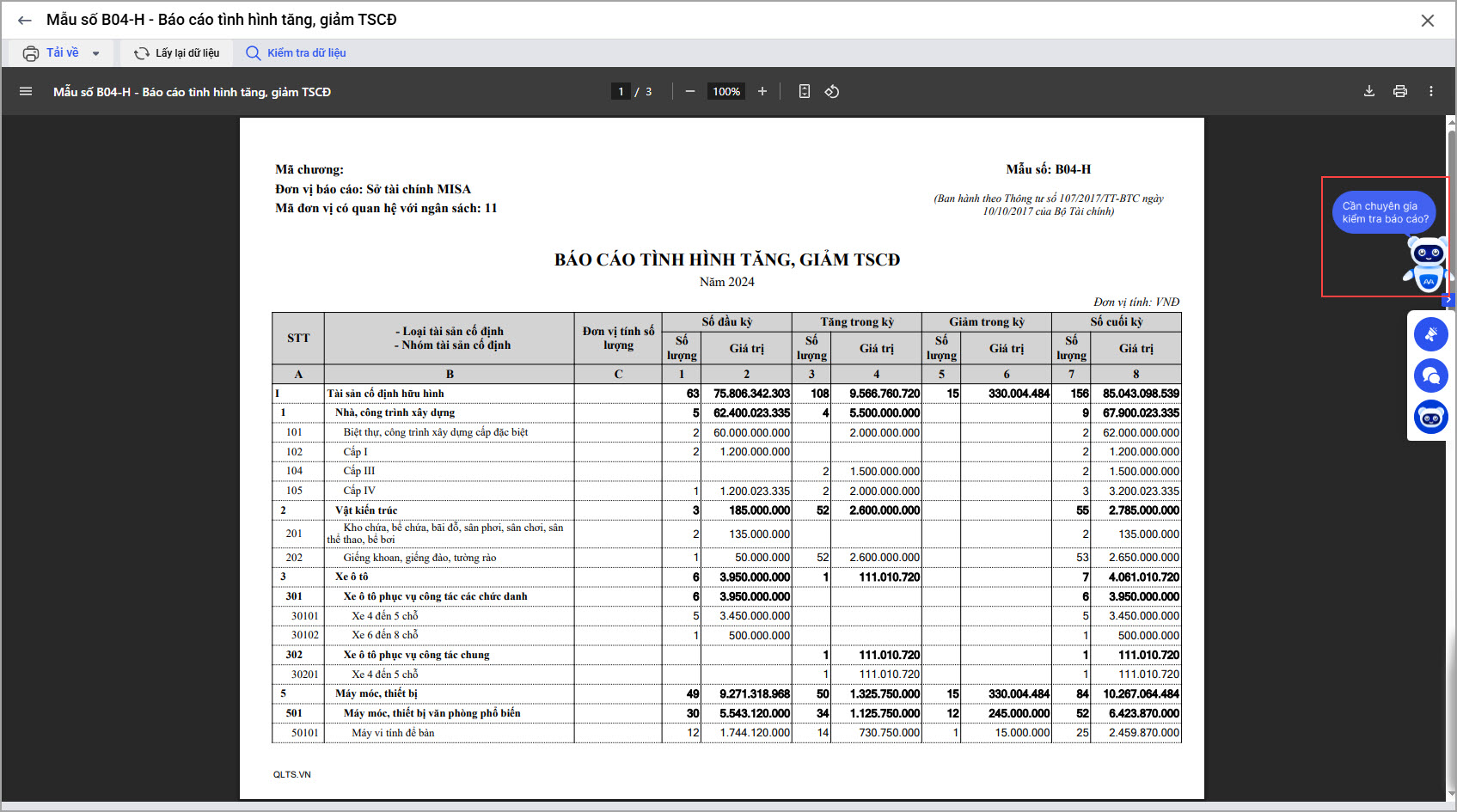
Task: Click the Tải về download button
Action: 52,53
